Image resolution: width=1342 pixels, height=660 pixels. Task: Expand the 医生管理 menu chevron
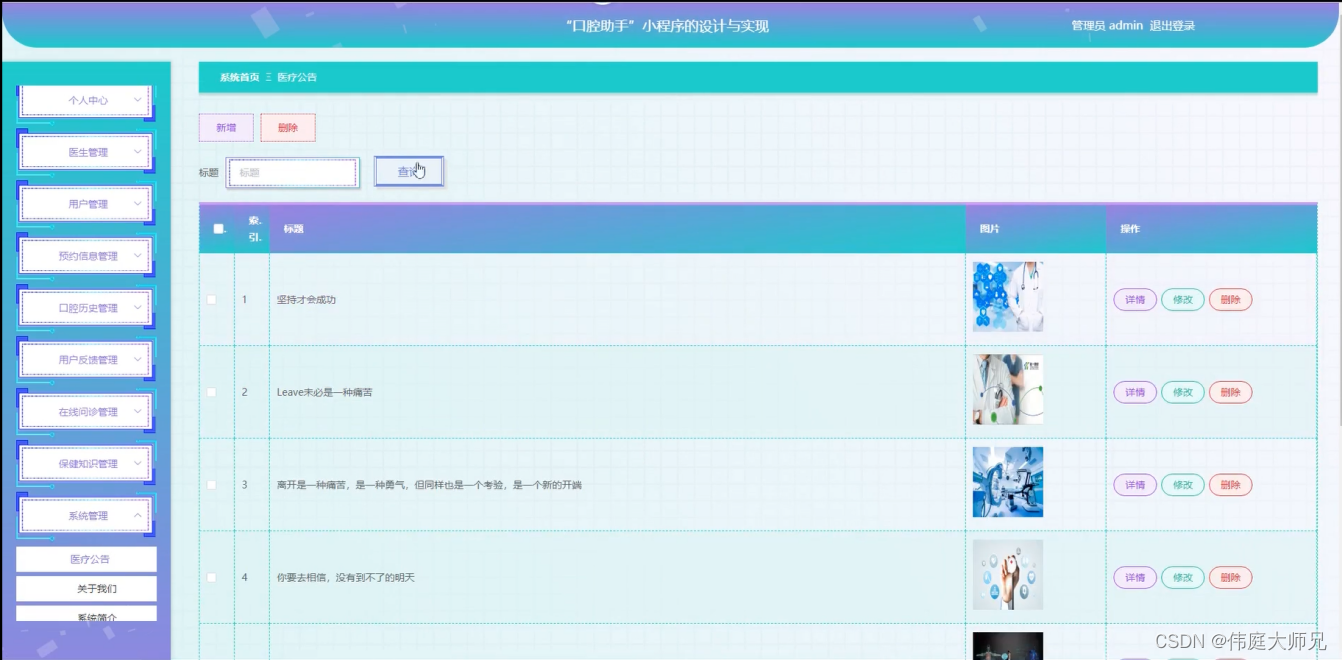click(x=137, y=152)
